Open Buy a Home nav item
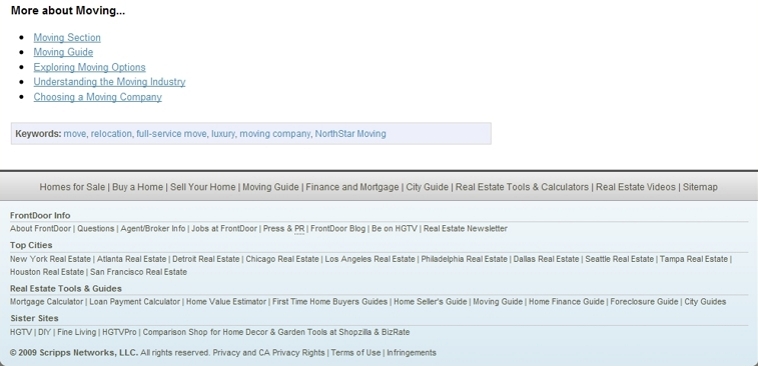 (138, 187)
